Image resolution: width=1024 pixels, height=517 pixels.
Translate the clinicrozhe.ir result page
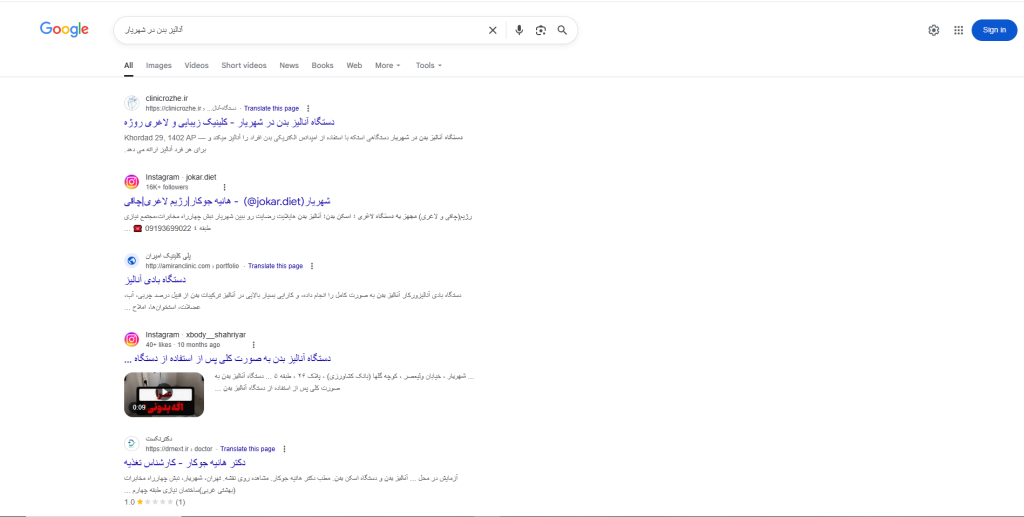coord(272,108)
